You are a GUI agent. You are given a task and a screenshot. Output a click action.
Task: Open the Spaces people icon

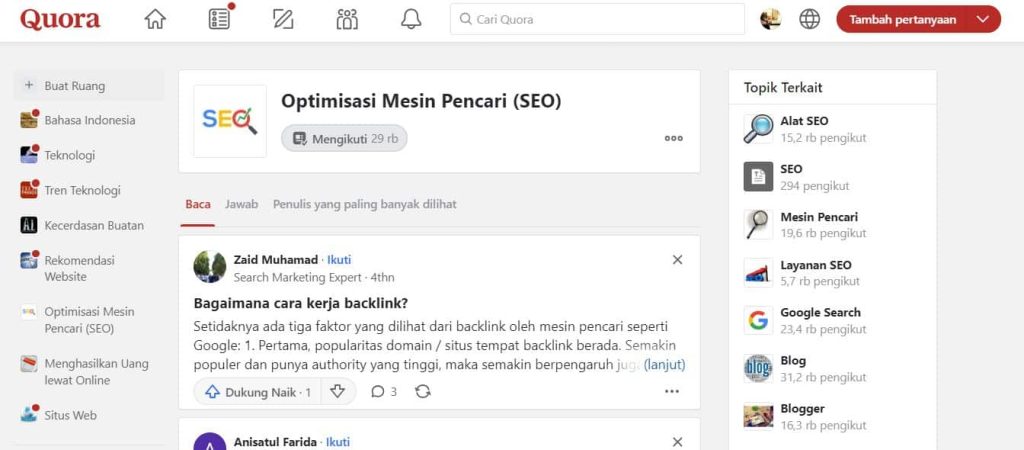point(347,19)
